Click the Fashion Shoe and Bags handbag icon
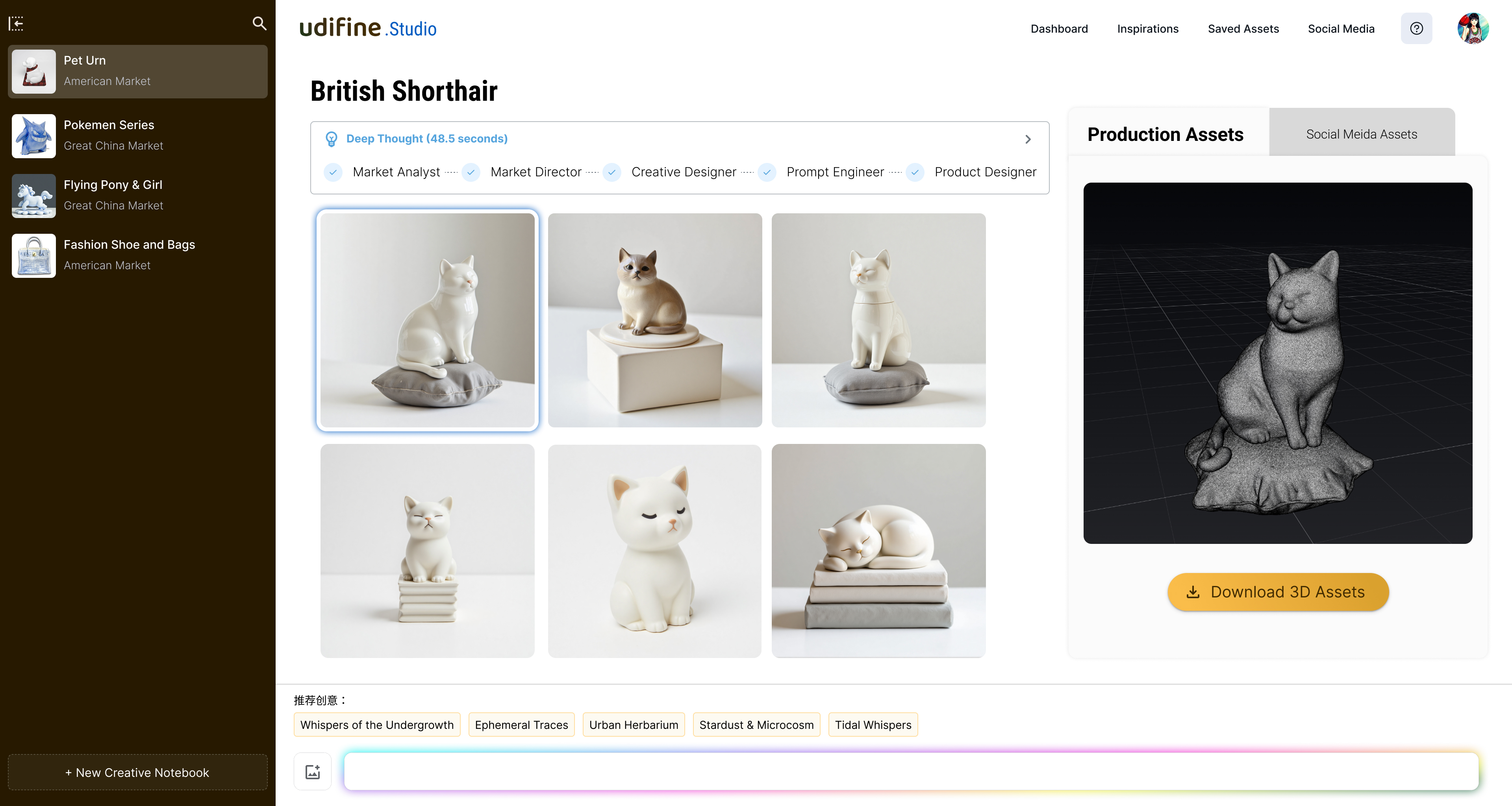Screen dimensions: 1512x806 pos(34,256)
